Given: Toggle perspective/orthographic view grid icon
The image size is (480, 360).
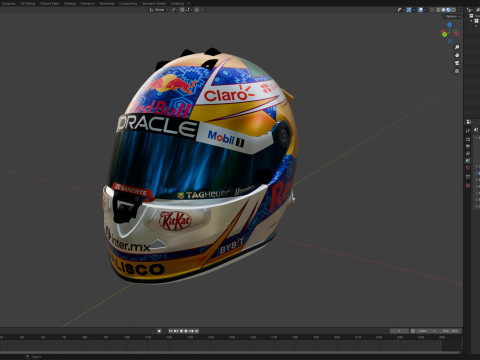Looking at the screenshot, I should (x=457, y=71).
